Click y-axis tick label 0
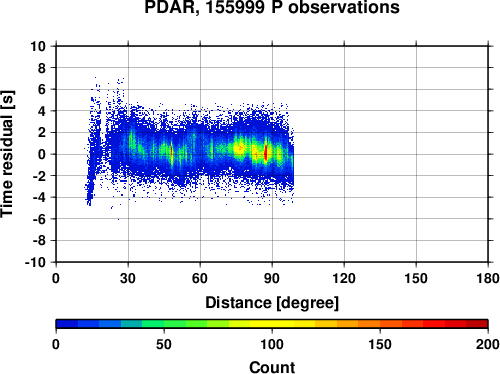This screenshot has height=374, width=500. [x=42, y=154]
